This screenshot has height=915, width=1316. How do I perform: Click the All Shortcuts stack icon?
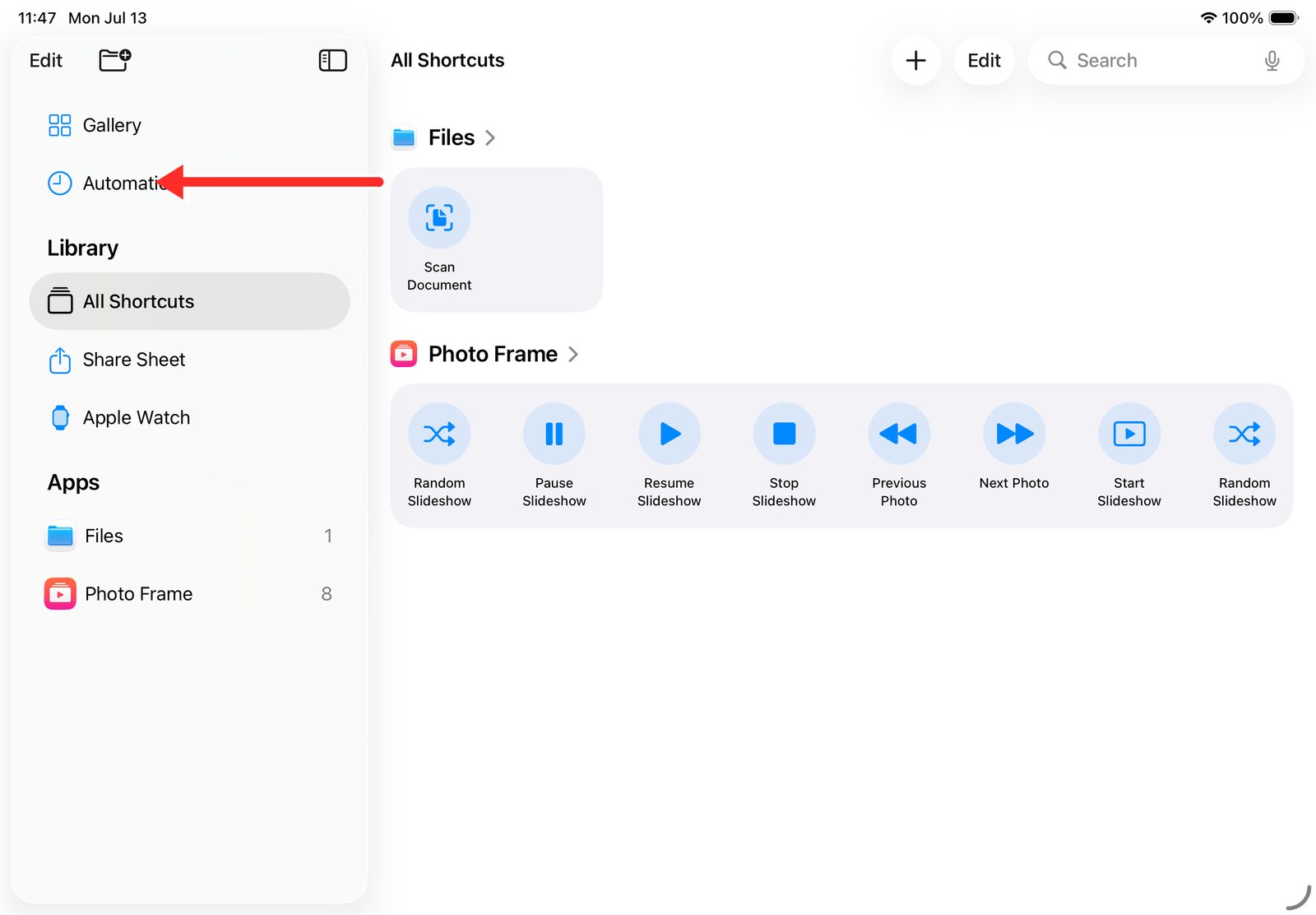point(60,300)
